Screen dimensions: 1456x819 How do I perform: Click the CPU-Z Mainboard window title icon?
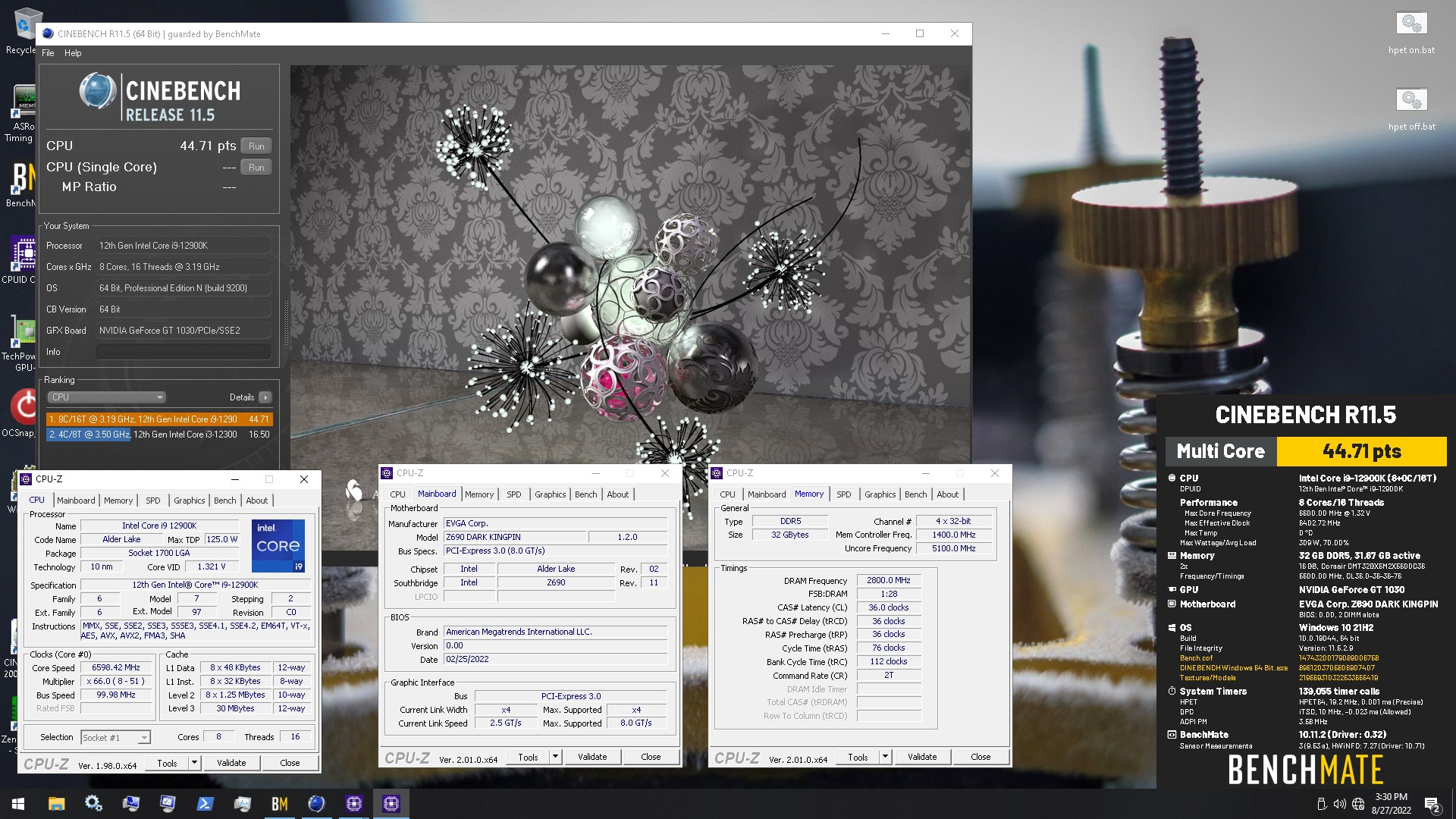coord(387,473)
